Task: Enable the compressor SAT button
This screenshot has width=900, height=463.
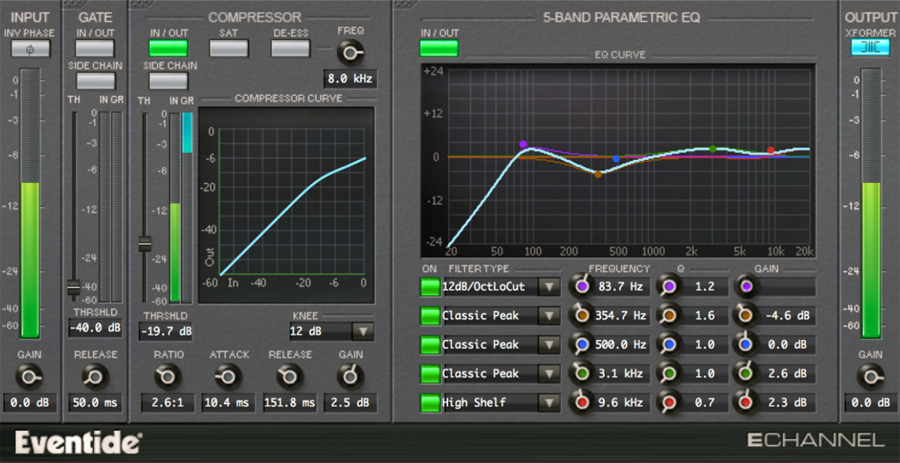Action: tap(228, 48)
